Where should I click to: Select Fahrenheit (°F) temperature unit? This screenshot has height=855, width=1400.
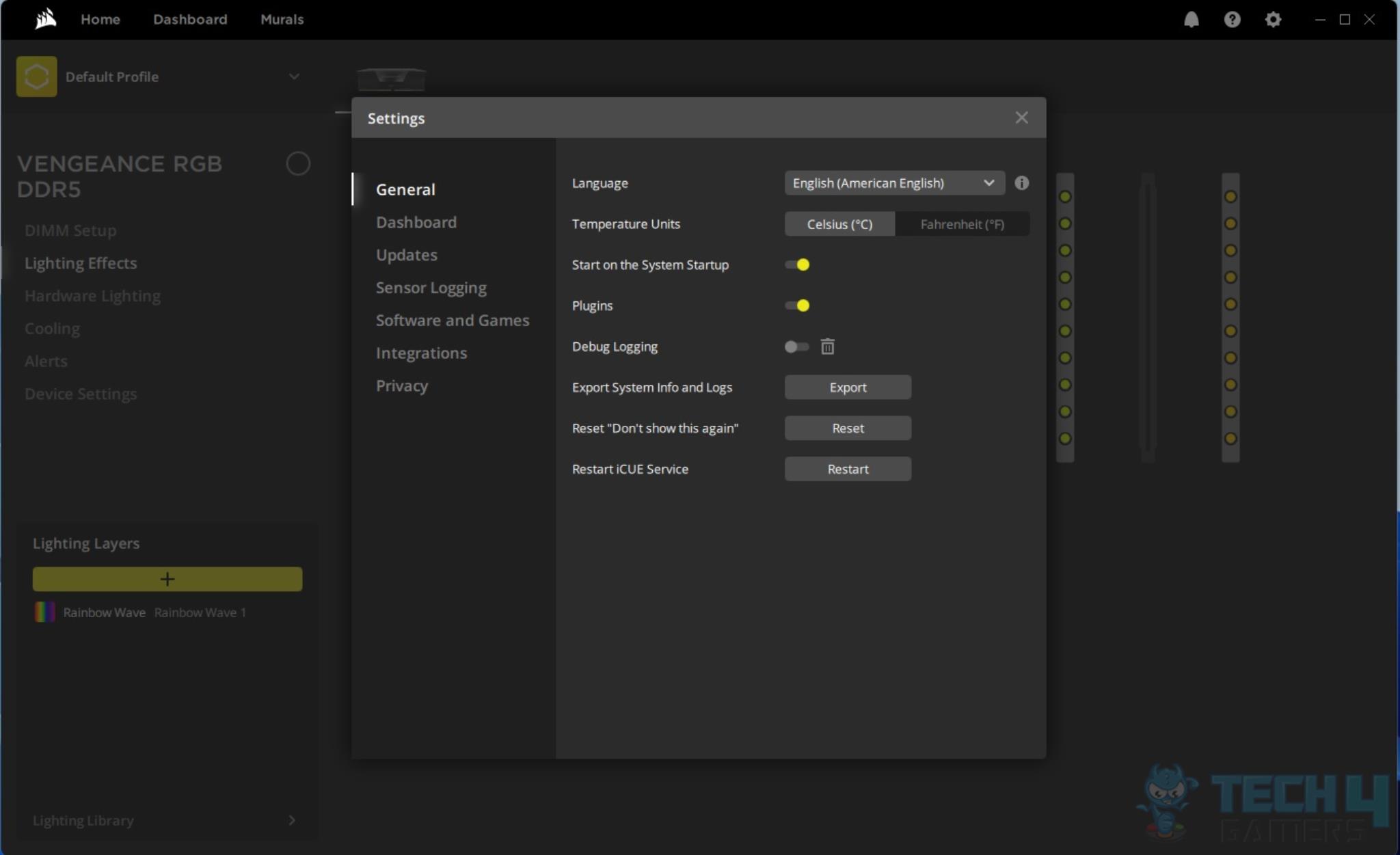point(962,224)
